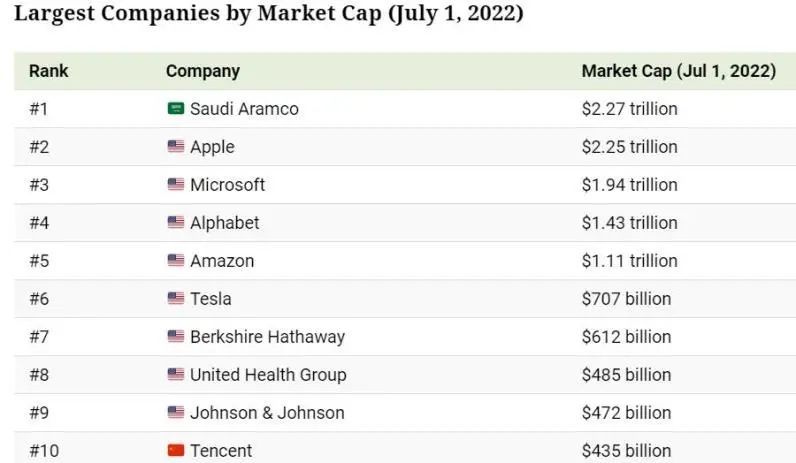
Task: Click the US flag beside Johnson & Johnson
Action: [x=176, y=413]
